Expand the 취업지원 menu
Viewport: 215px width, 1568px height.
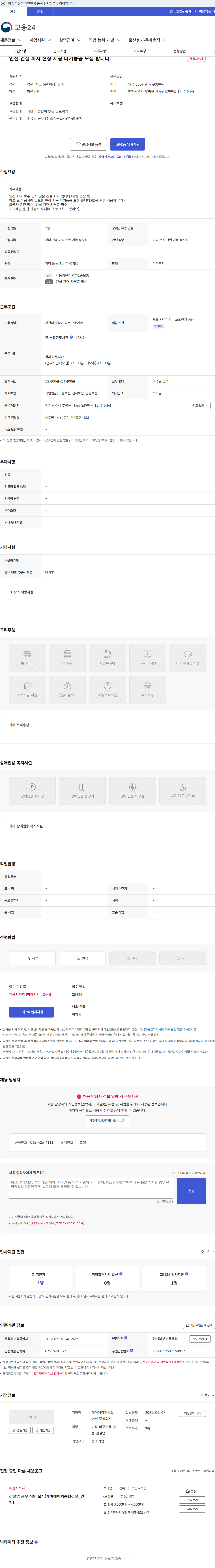[40, 40]
